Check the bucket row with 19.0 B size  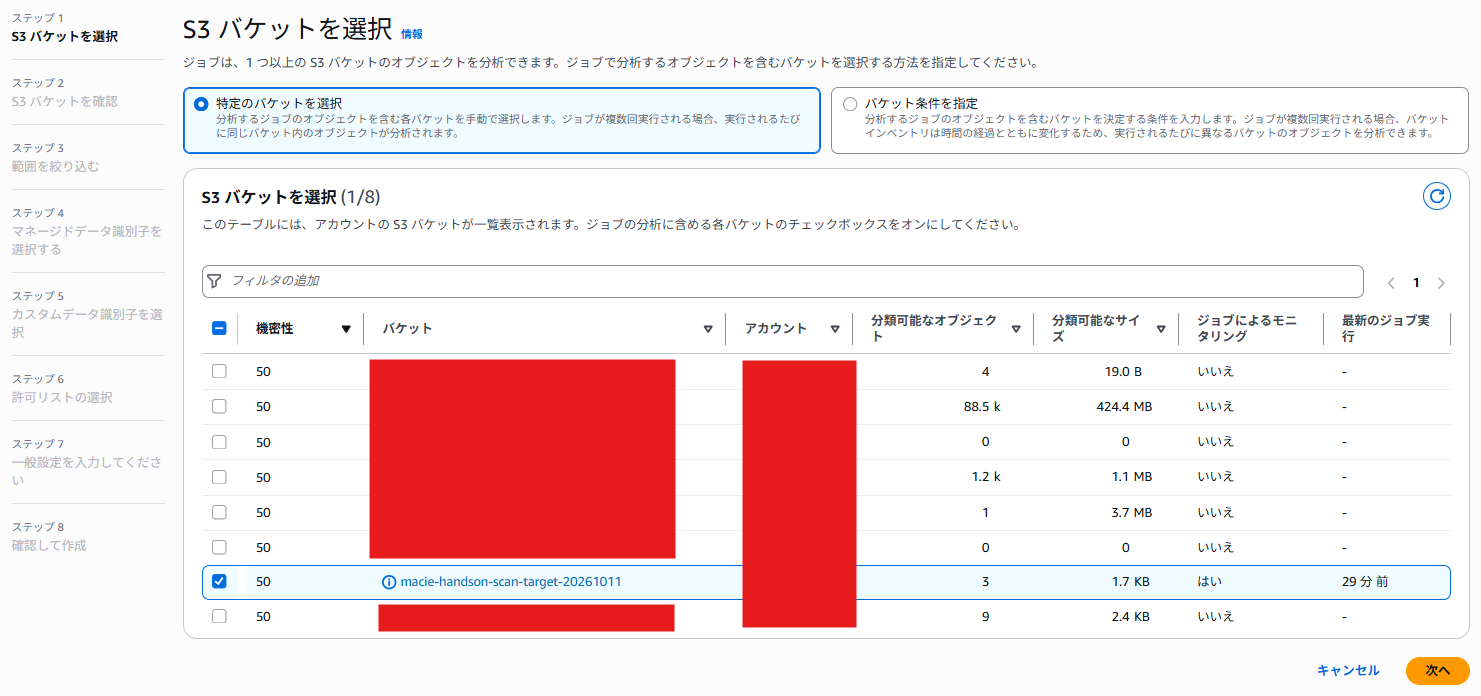(x=220, y=371)
